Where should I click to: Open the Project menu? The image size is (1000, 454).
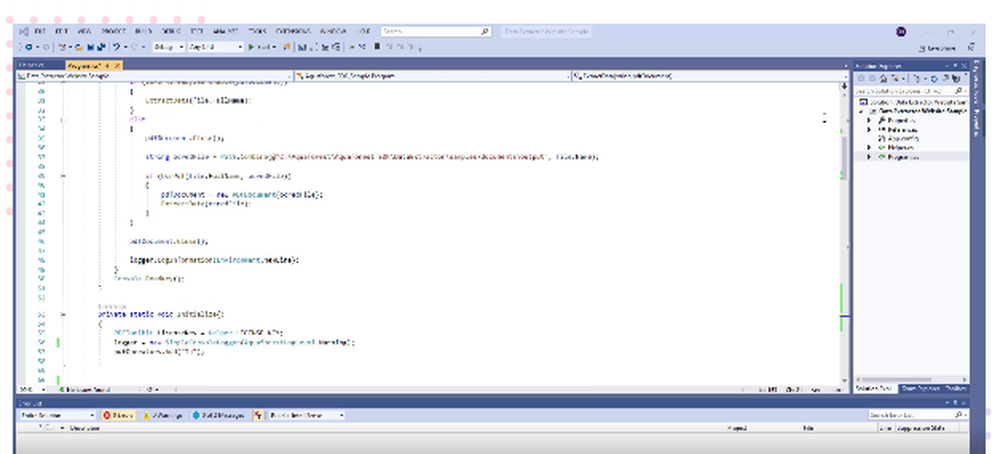point(114,31)
